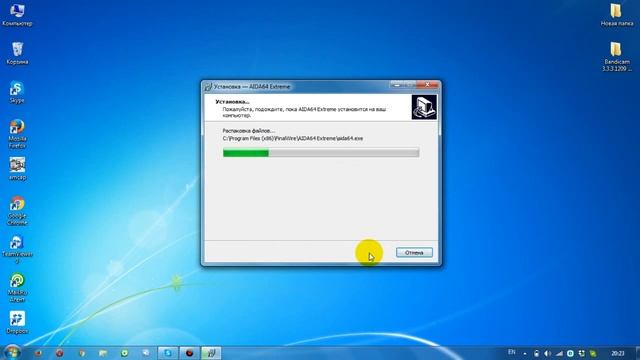Click the setup icon in installer title bar
The height and width of the screenshot is (360, 640).
[x=208, y=87]
